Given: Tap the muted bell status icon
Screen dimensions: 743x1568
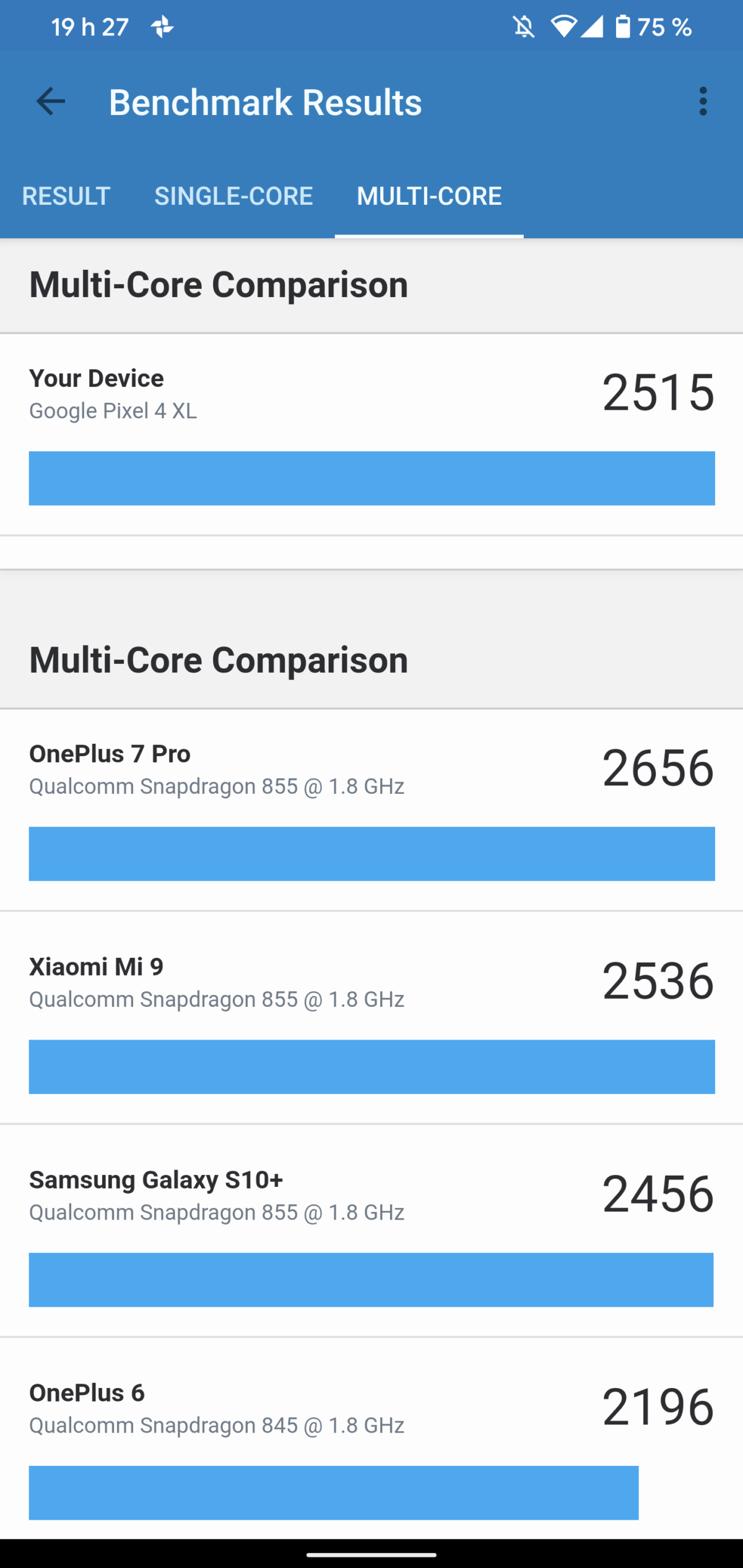Looking at the screenshot, I should point(524,27).
